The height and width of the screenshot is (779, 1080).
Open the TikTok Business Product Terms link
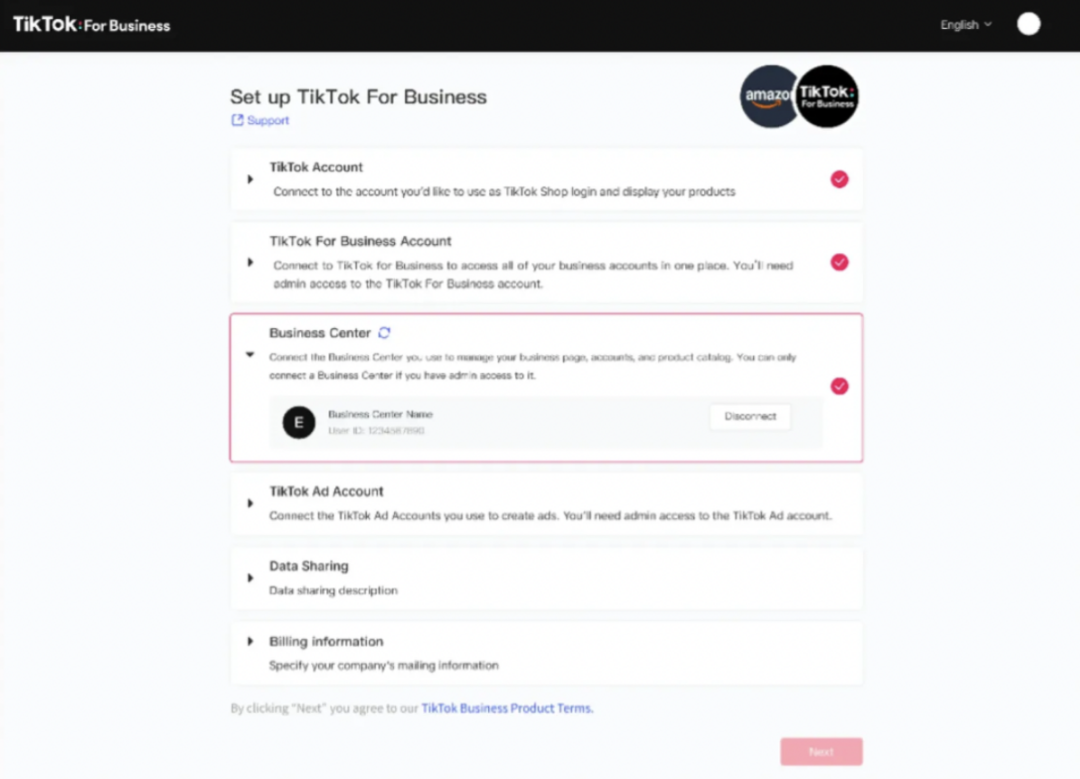(x=507, y=708)
